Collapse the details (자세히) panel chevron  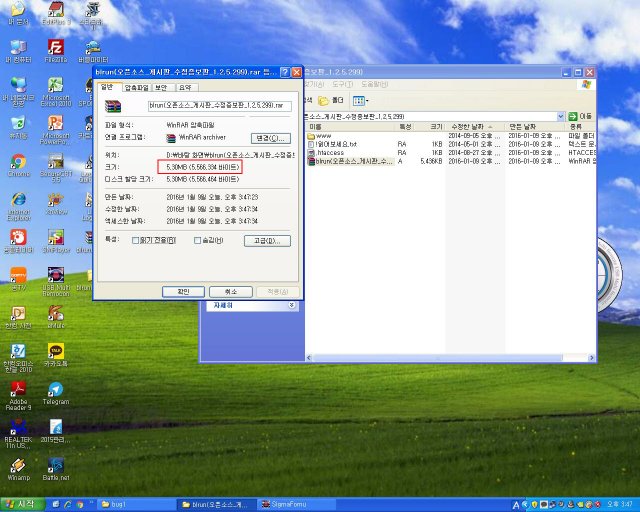291,305
